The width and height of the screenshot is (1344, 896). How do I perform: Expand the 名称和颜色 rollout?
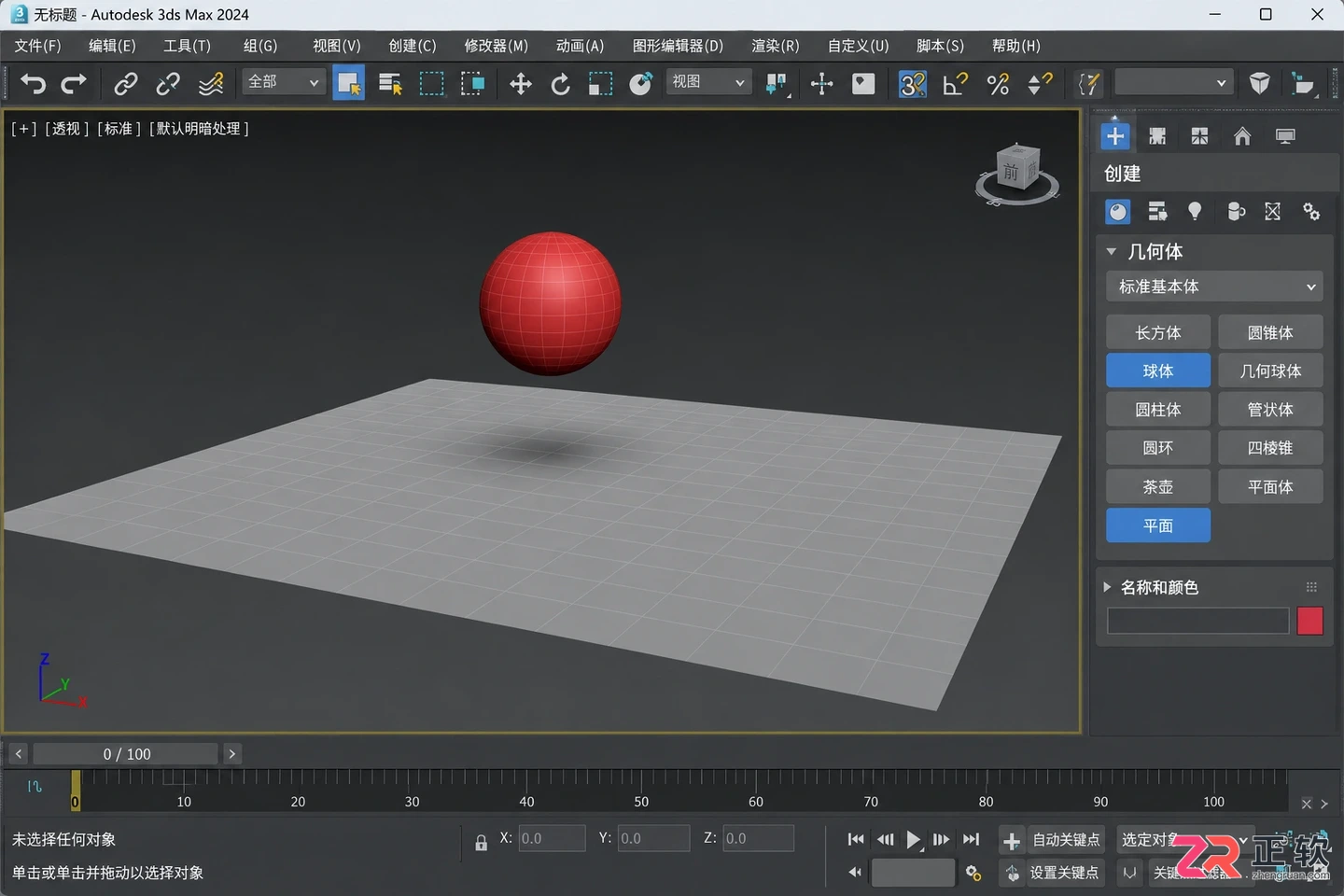pos(1108,587)
